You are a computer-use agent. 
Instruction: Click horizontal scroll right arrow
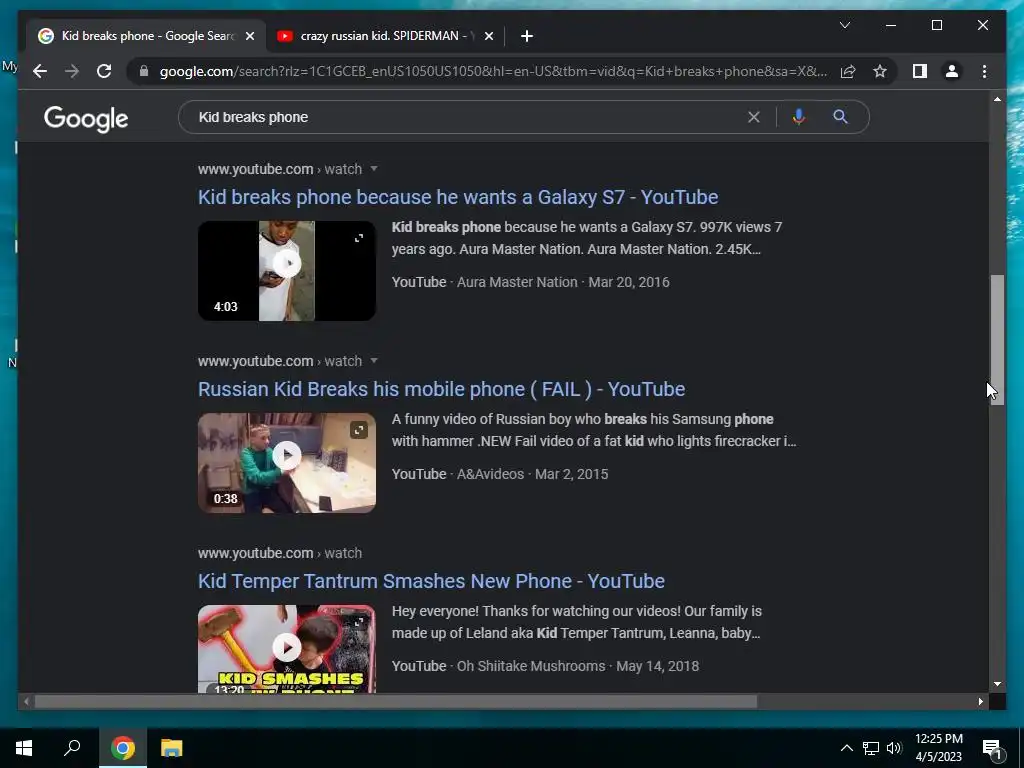pos(980,701)
